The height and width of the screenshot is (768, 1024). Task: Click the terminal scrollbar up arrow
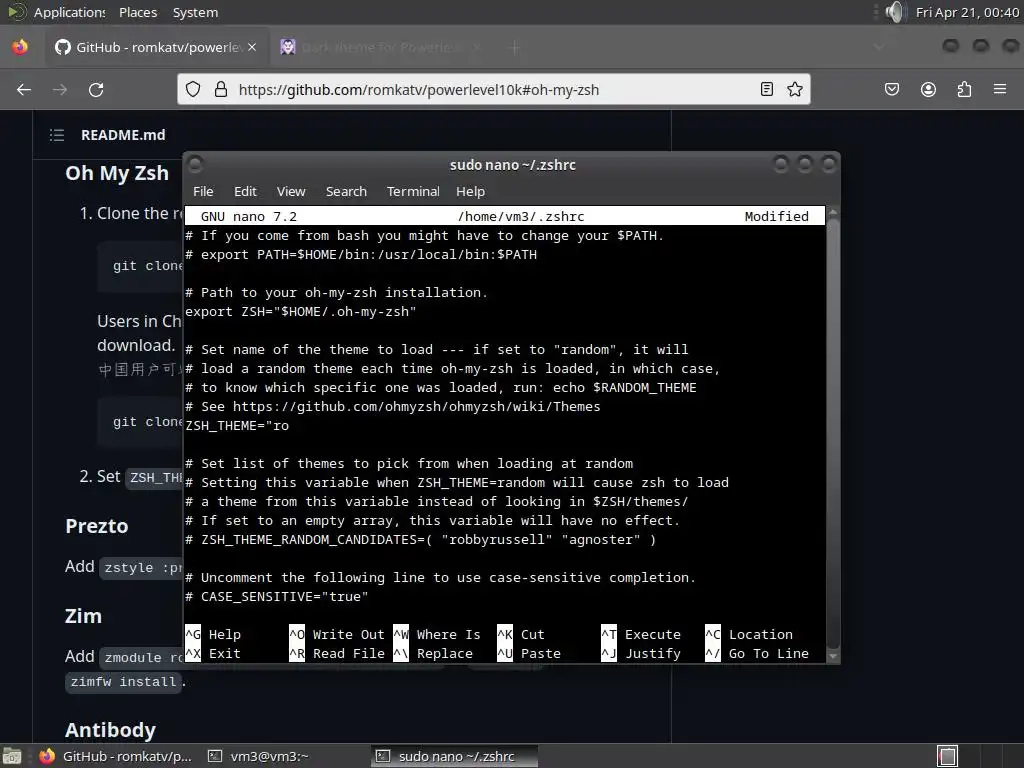coord(833,213)
